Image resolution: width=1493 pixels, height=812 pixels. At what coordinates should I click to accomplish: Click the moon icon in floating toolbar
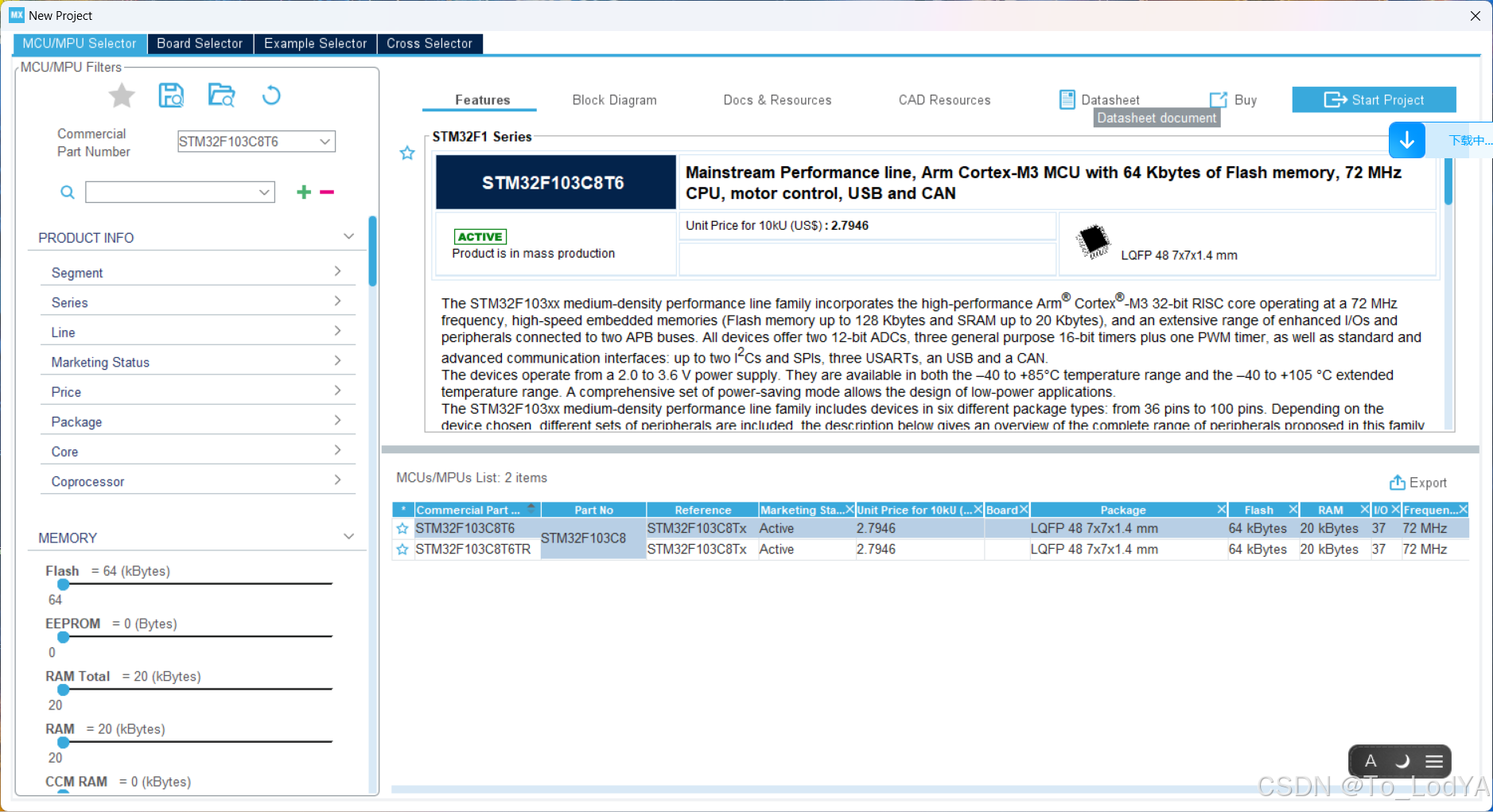coord(1402,761)
